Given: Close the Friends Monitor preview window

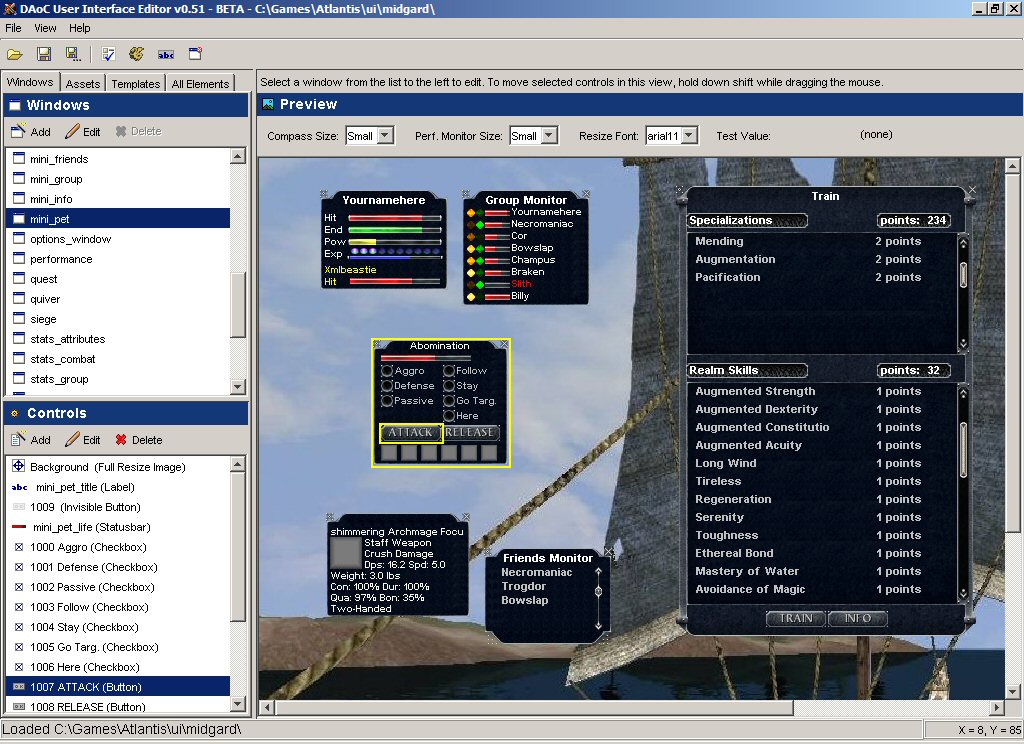Looking at the screenshot, I should tap(609, 552).
